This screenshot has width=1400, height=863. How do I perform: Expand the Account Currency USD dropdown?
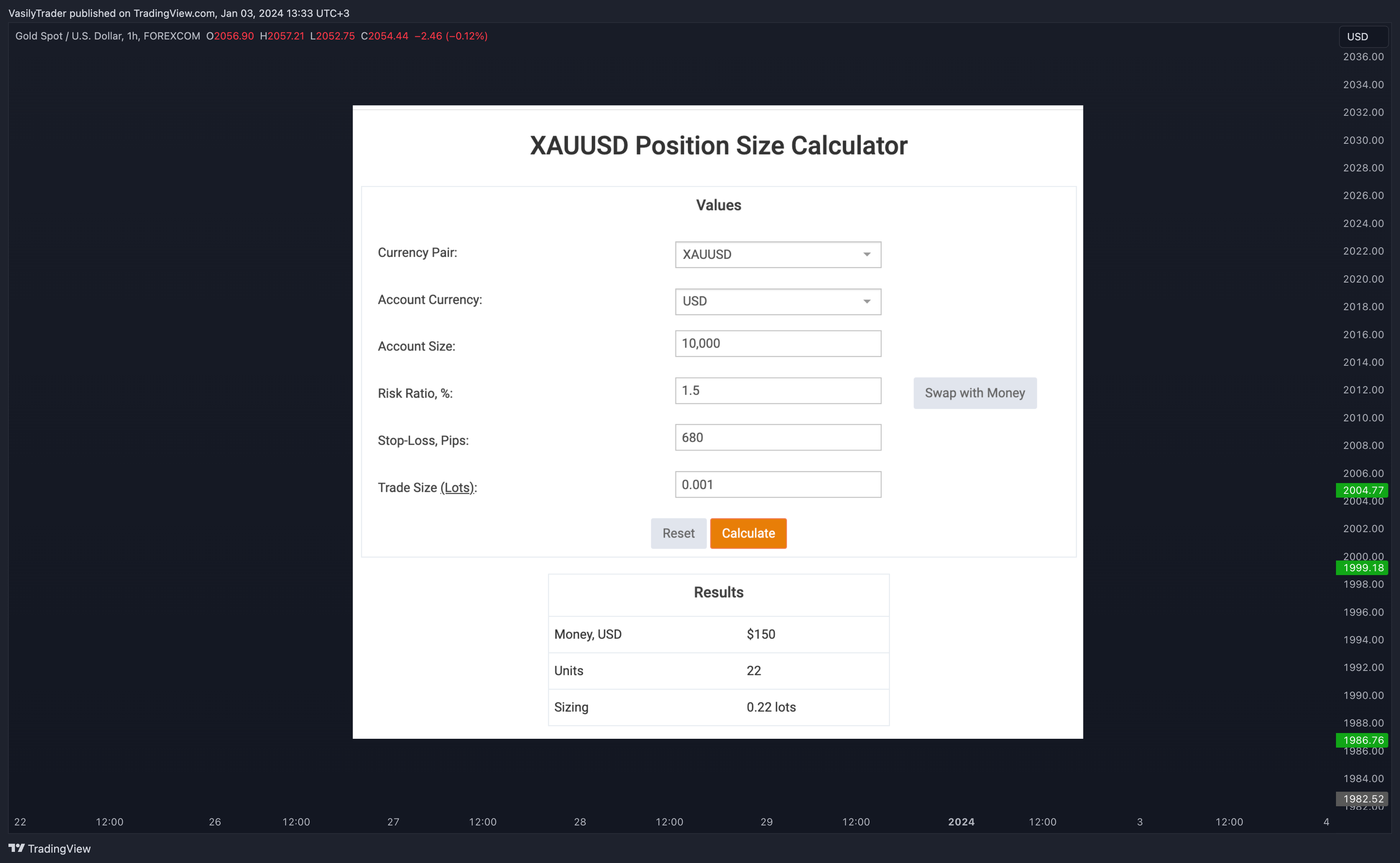778,301
